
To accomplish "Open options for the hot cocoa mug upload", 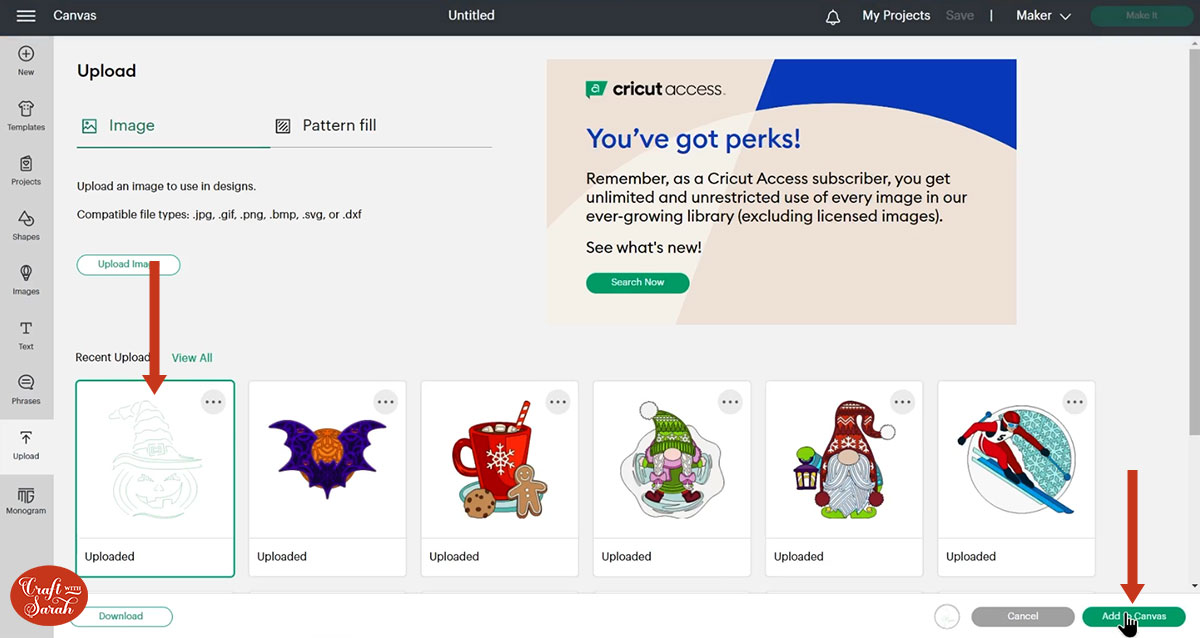I will click(557, 401).
